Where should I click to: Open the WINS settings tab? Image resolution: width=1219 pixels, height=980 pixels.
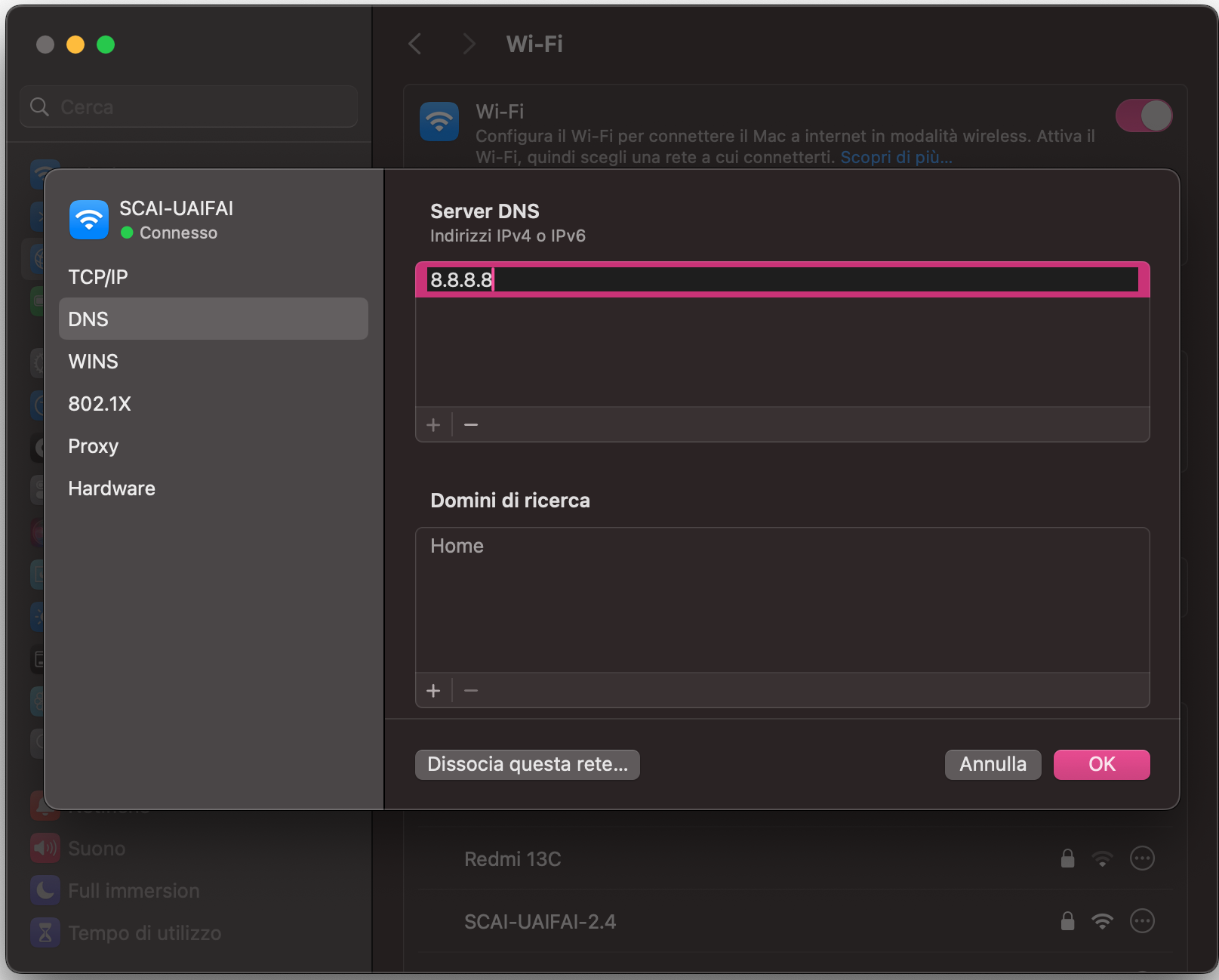[x=93, y=361]
